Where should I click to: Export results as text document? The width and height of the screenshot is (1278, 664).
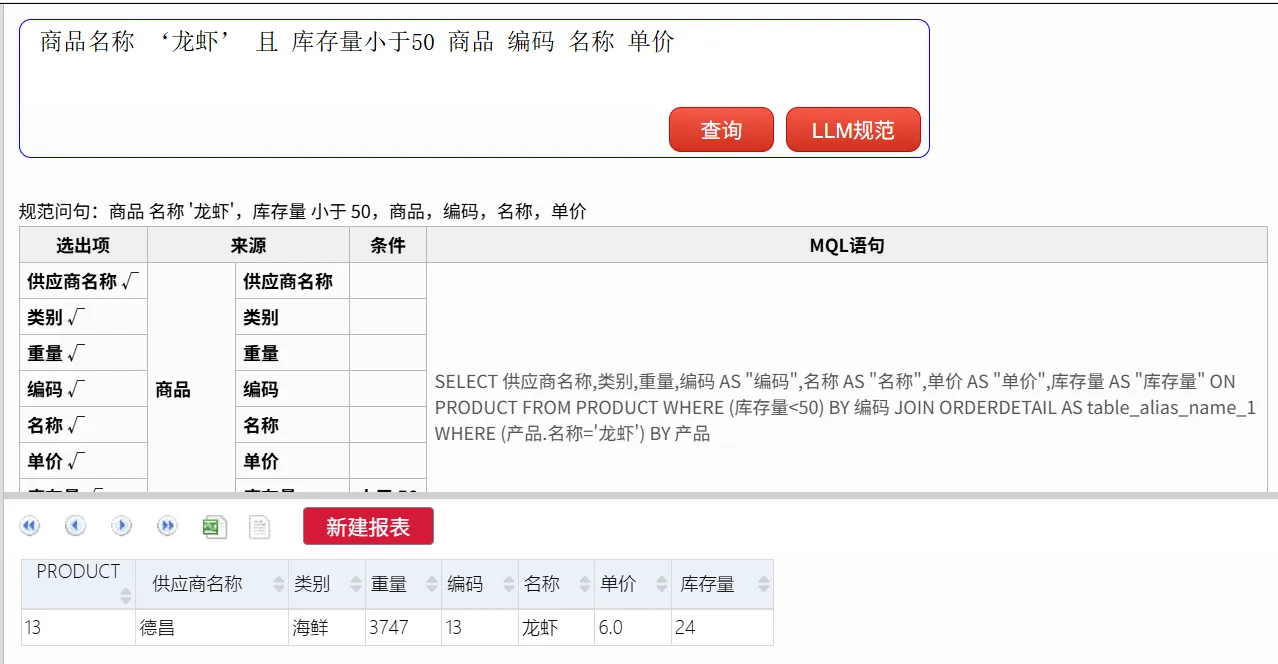[260, 527]
